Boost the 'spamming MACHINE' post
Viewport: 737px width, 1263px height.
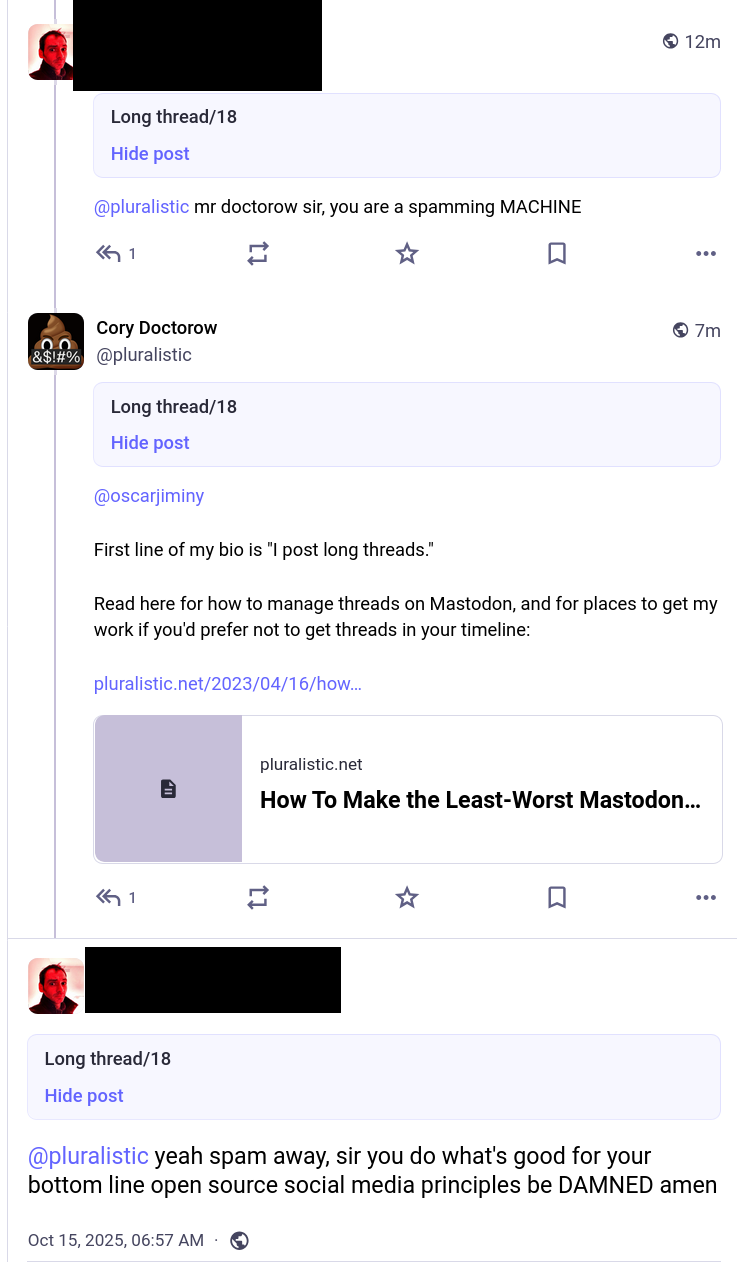point(258,254)
